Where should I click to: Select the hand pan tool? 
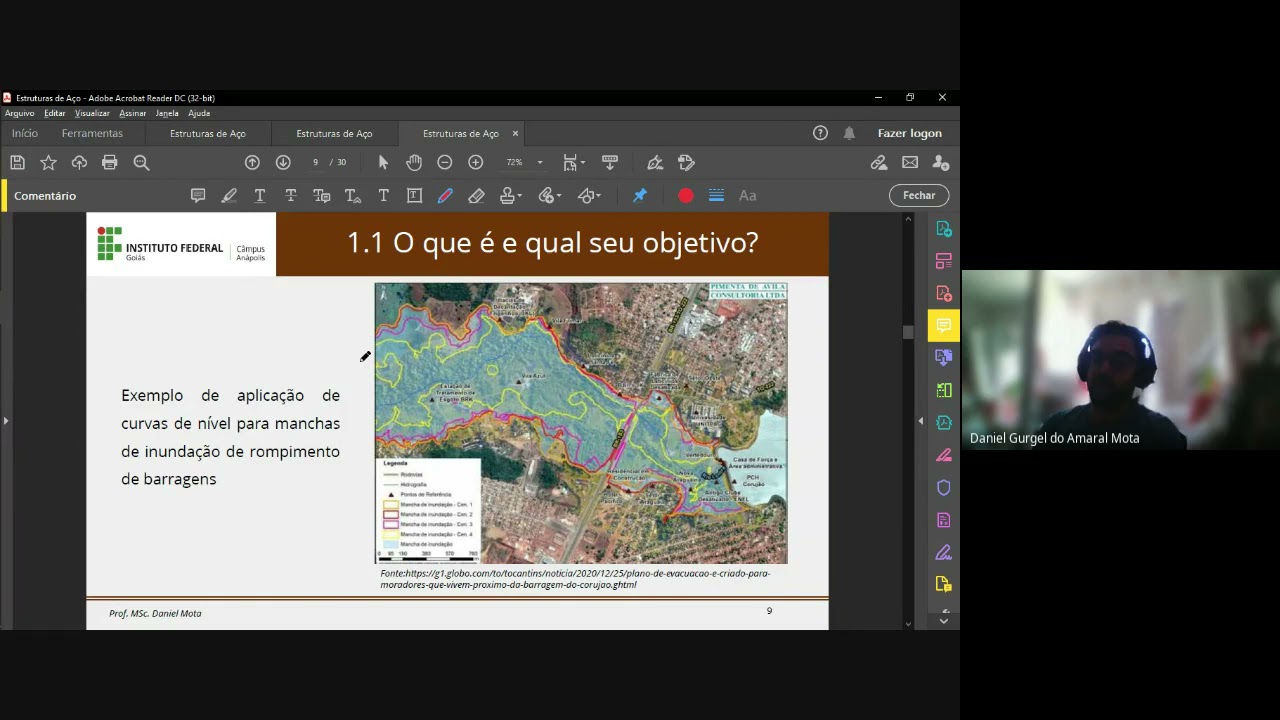click(414, 162)
